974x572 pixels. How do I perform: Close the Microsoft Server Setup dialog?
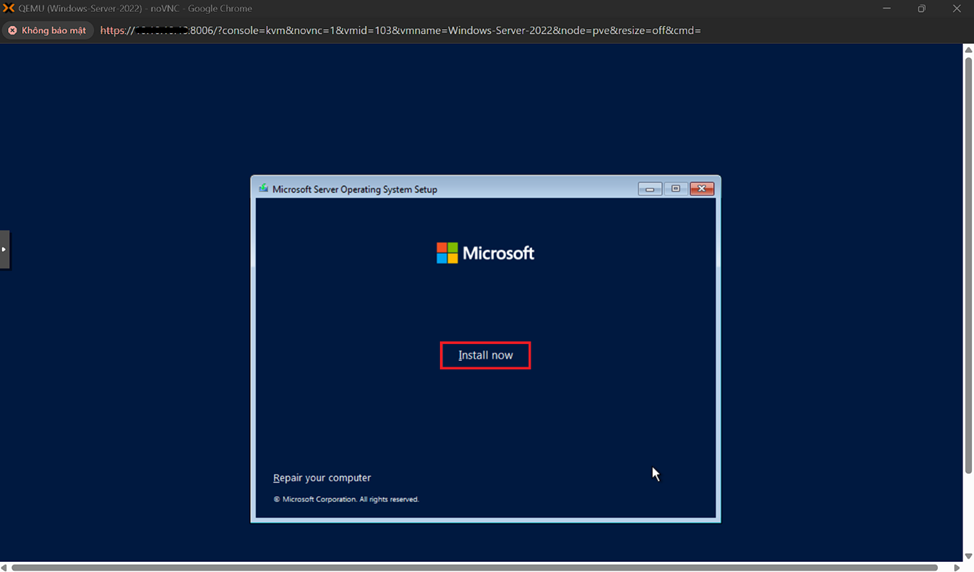702,188
